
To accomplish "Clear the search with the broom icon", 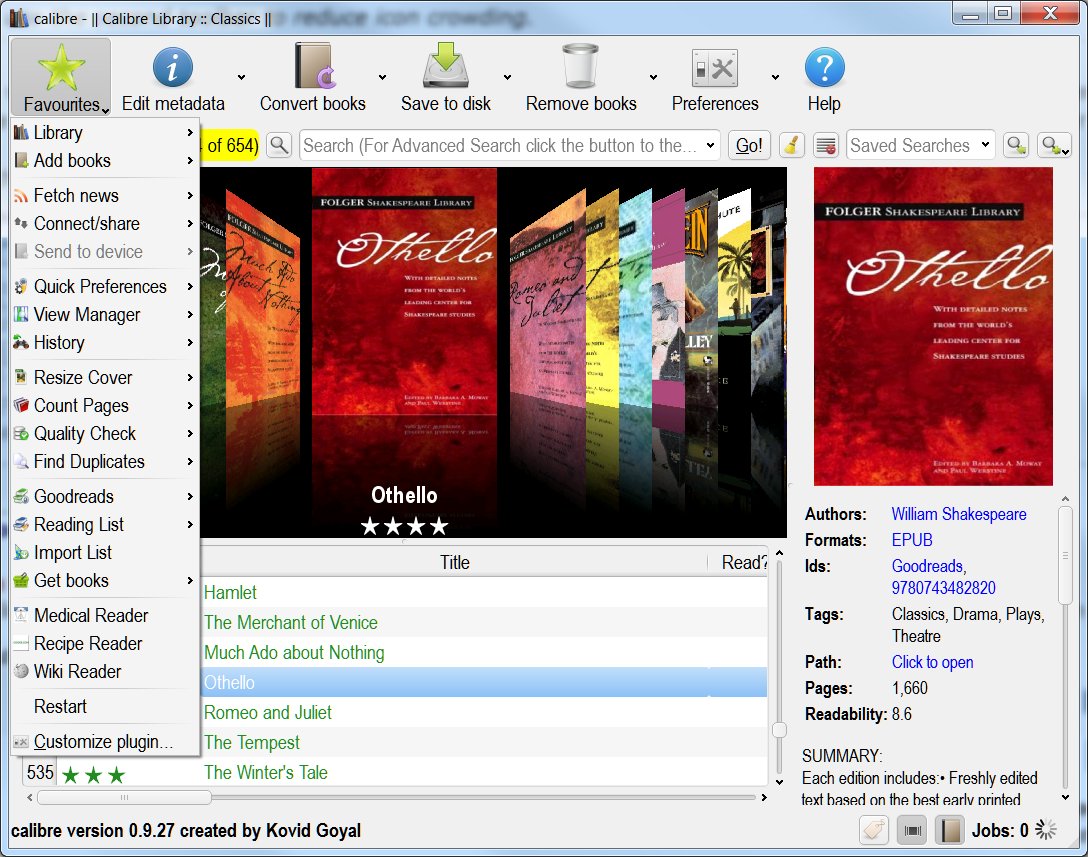I will pos(792,145).
